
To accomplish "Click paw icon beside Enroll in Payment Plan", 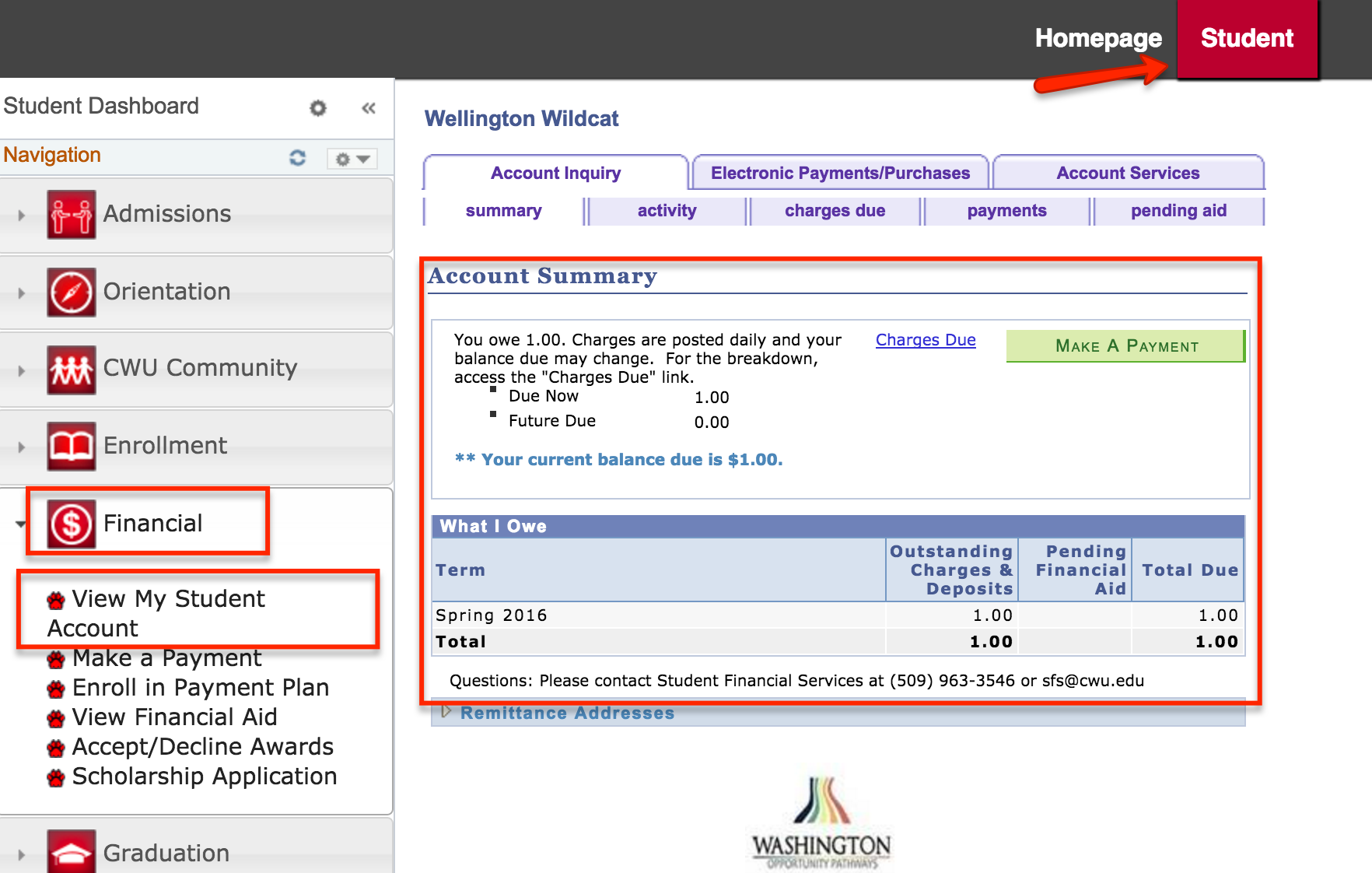I will click(x=56, y=689).
